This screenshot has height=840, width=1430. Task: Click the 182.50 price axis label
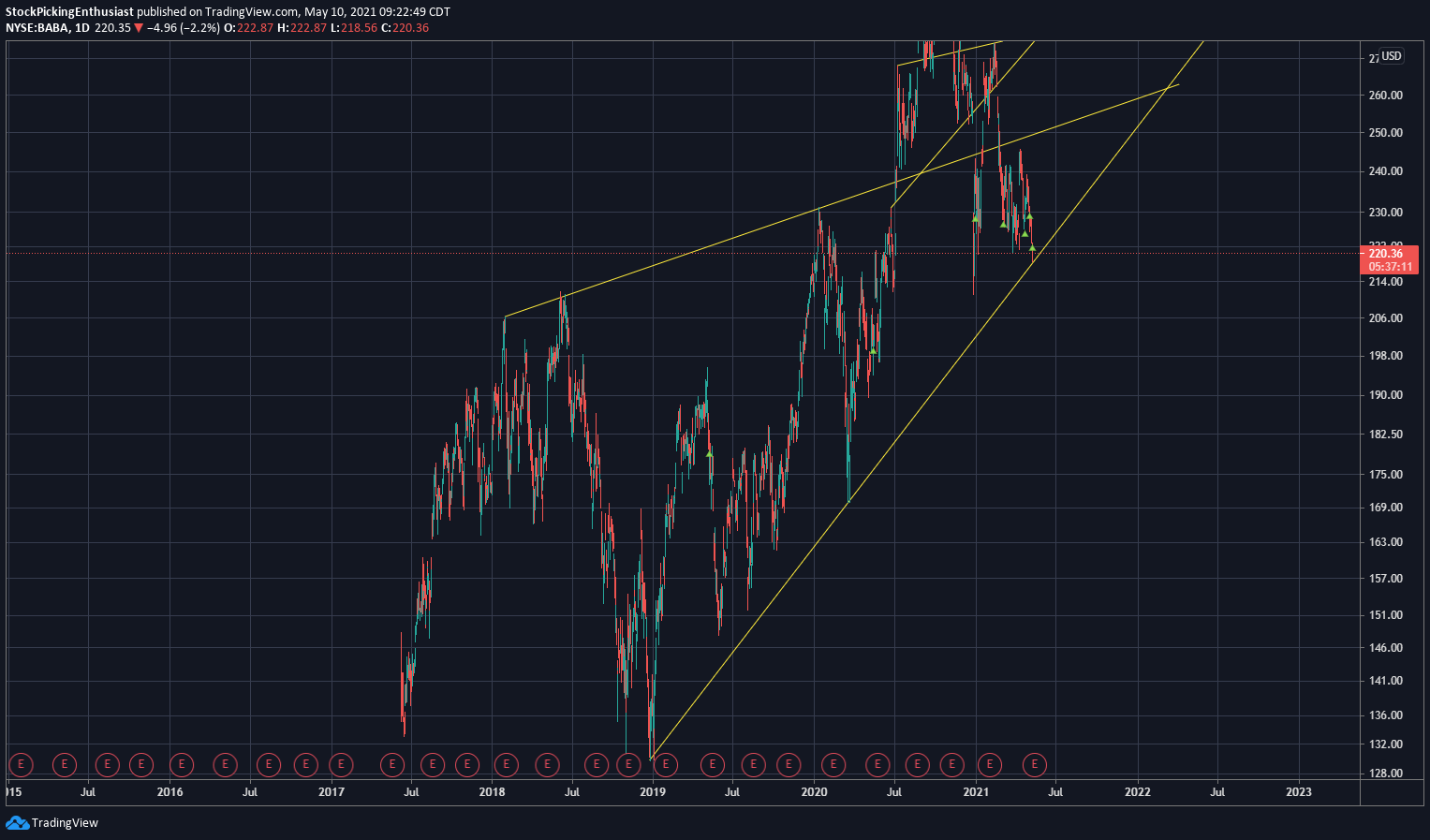pos(1386,435)
